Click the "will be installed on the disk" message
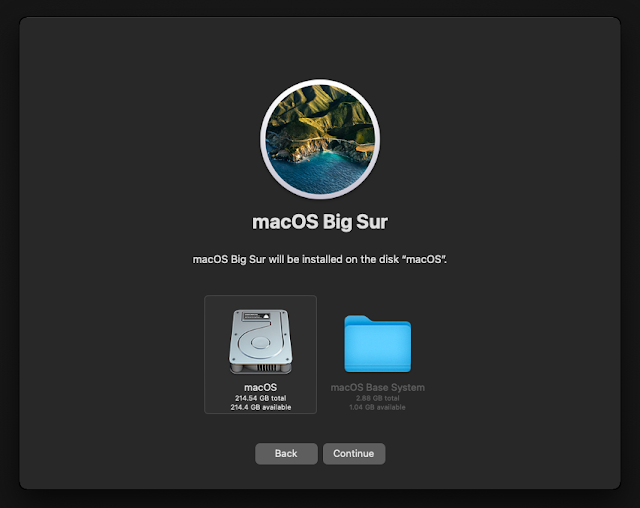Screen dimensions: 640x508 tap(320, 260)
